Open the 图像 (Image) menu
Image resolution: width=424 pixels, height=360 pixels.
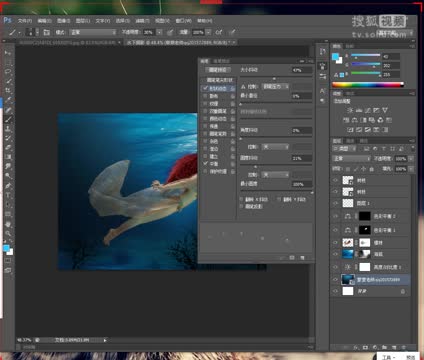(63, 21)
